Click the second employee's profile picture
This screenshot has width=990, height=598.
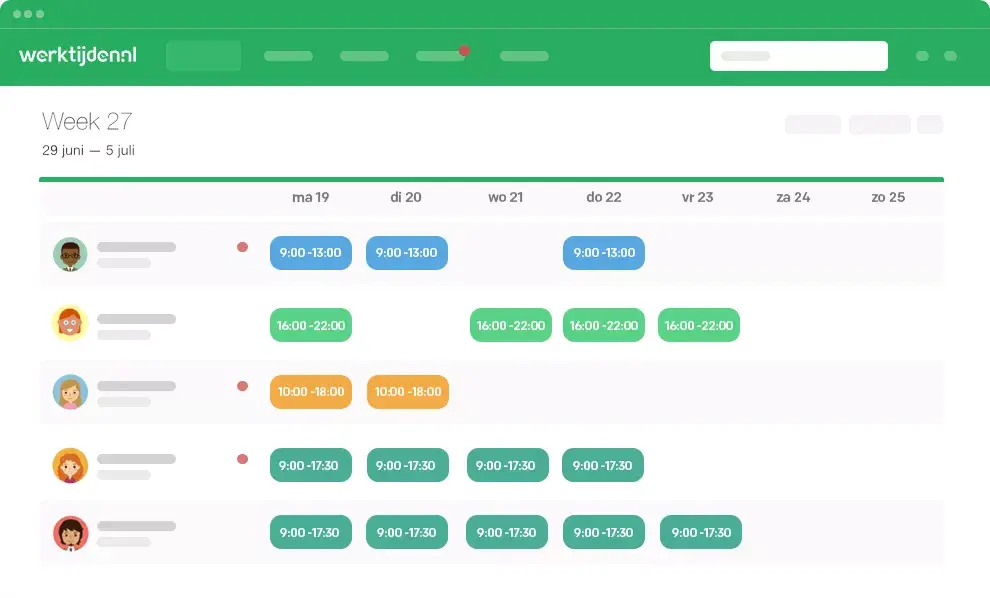point(69,324)
